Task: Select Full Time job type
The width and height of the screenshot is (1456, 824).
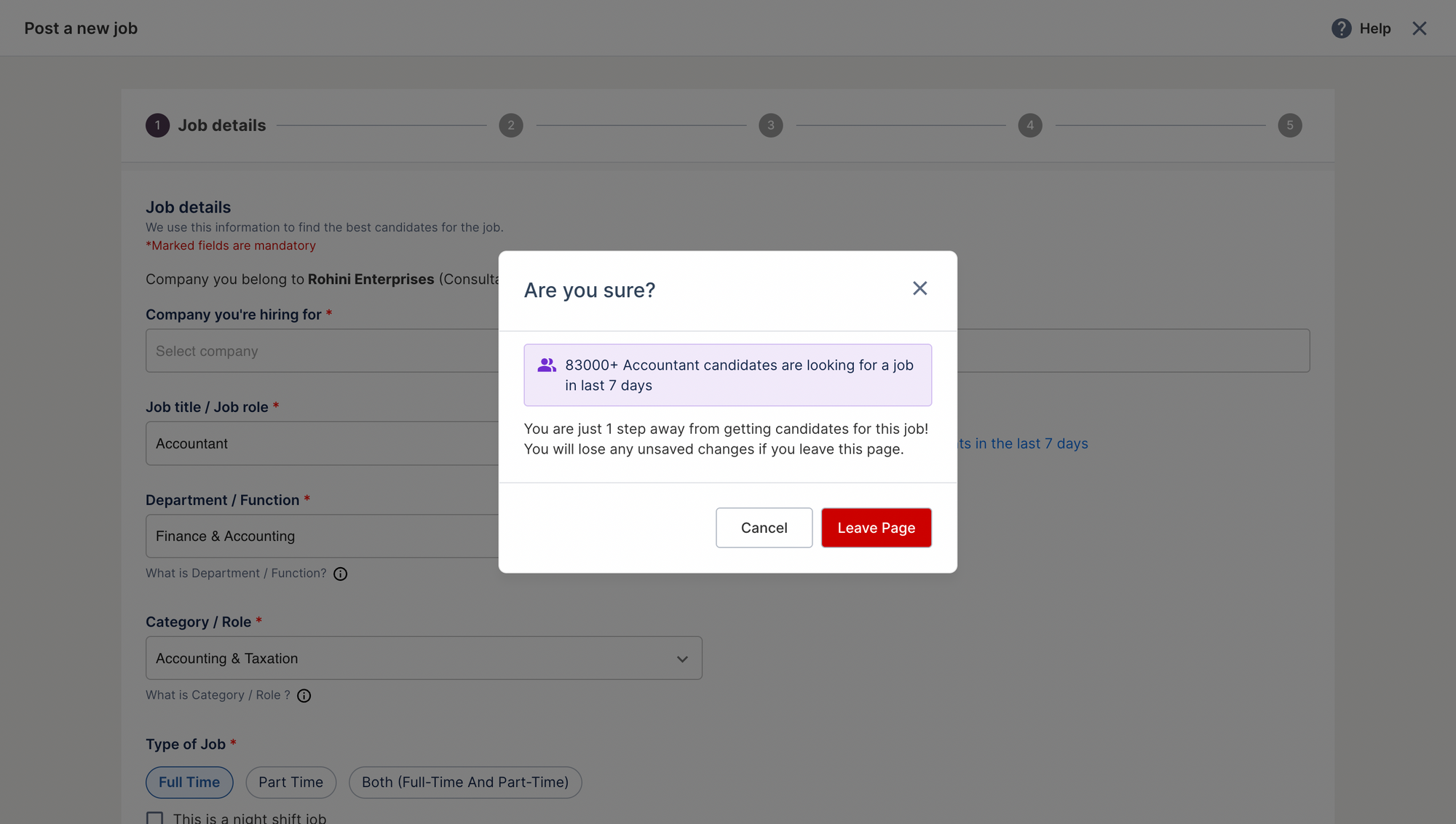Action: (x=189, y=783)
